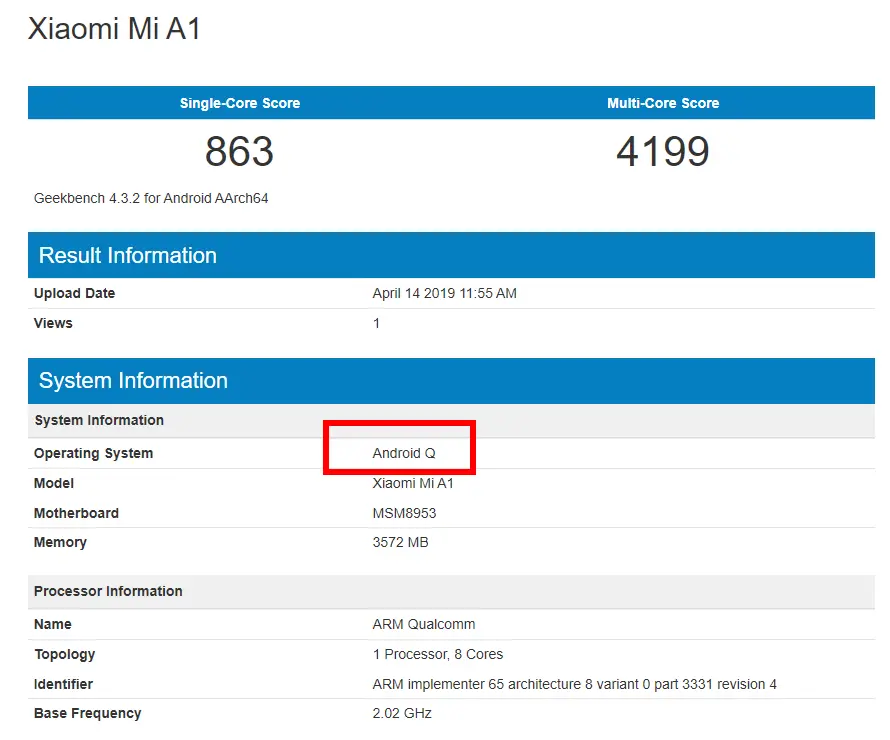Click the Xiaomi Mi A1 page title

[114, 28]
